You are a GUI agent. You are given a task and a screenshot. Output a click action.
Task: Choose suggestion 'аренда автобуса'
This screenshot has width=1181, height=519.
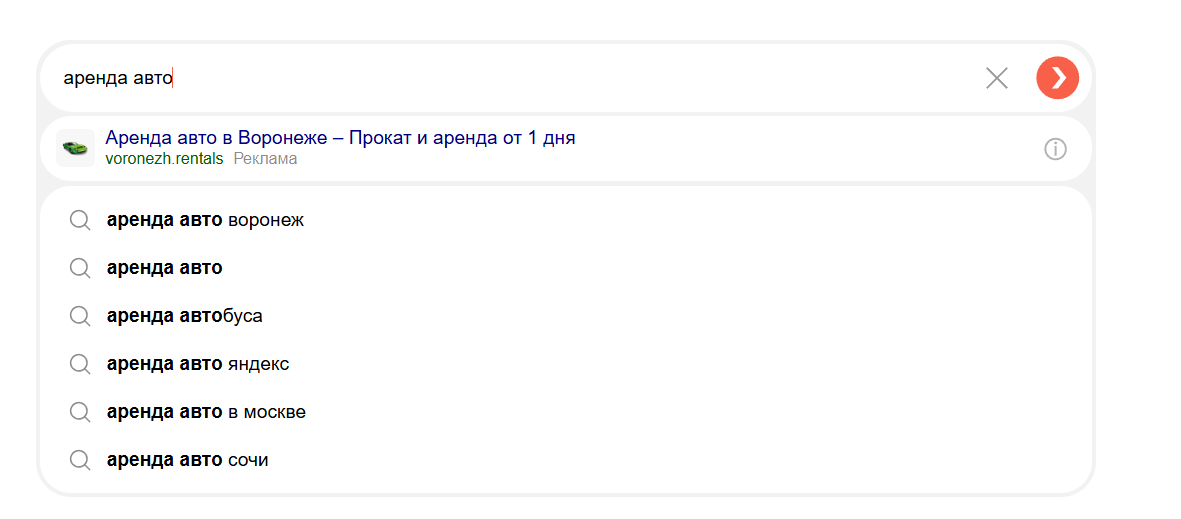[x=565, y=316]
